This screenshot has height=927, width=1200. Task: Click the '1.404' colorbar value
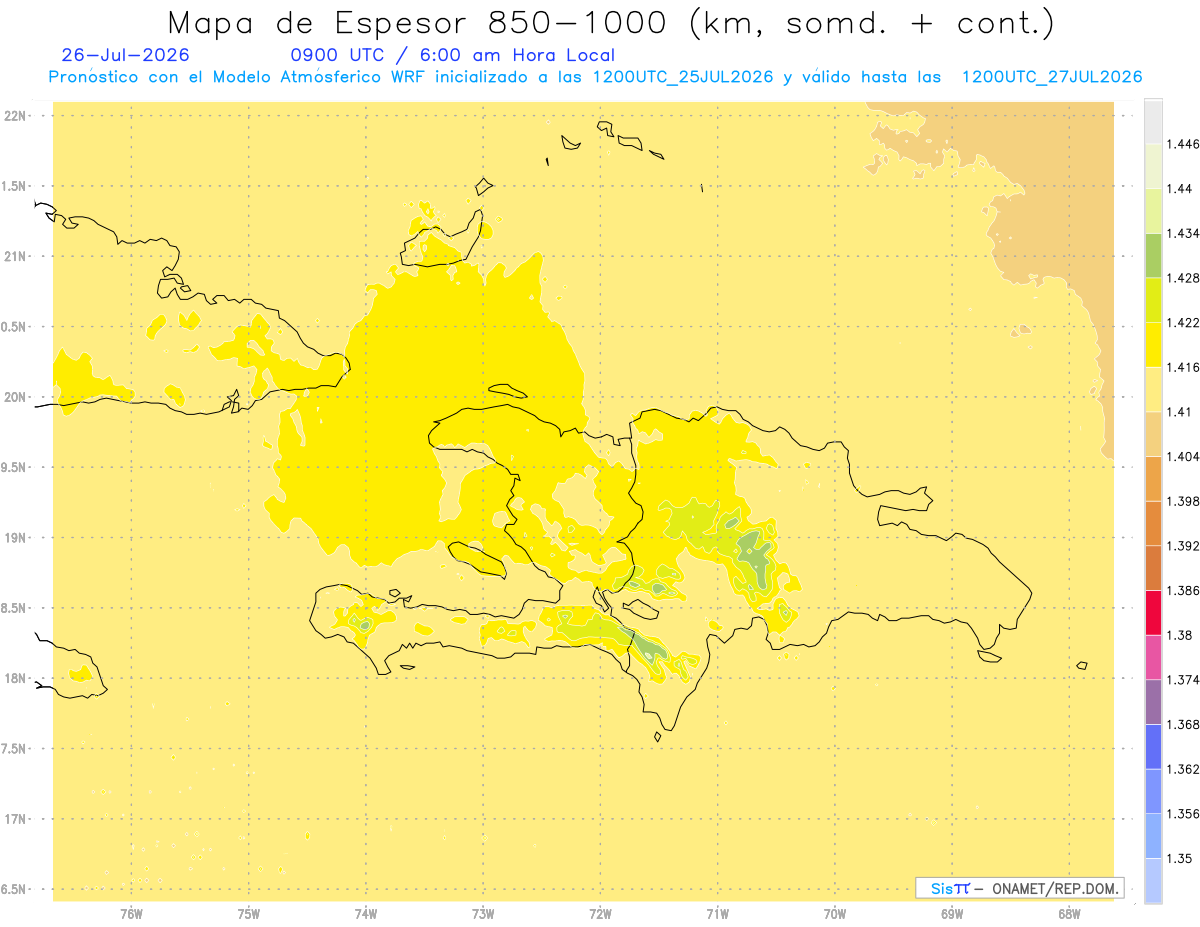click(1183, 456)
